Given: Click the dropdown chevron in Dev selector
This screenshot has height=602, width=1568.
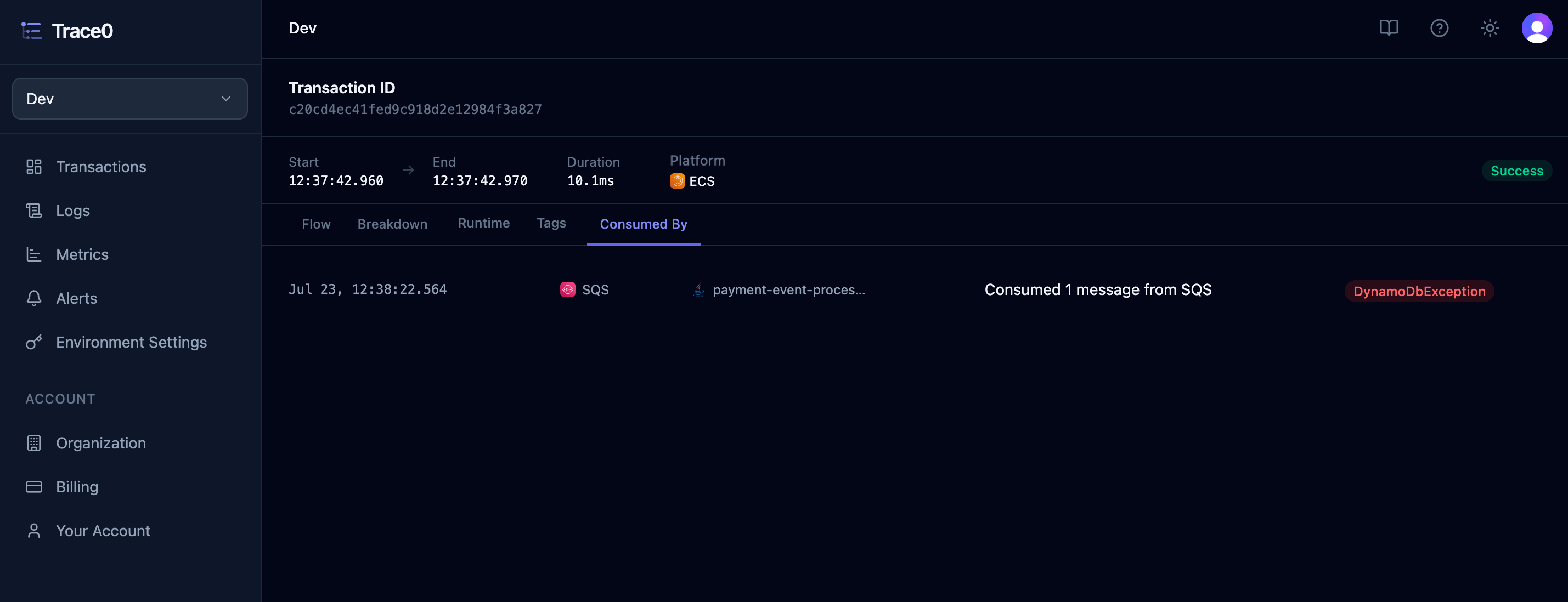Looking at the screenshot, I should (226, 99).
